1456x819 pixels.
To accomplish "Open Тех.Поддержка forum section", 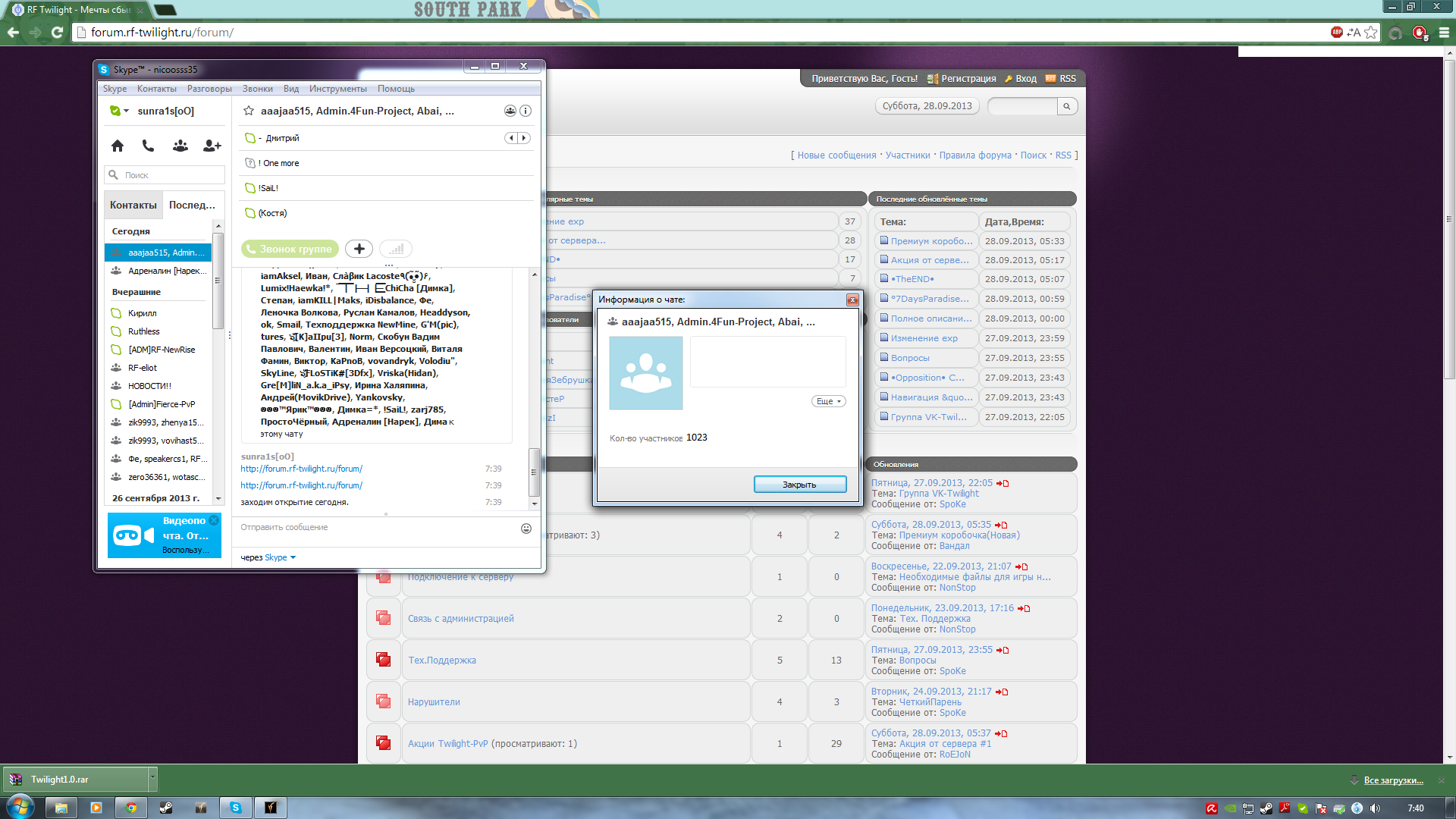I will (x=442, y=661).
